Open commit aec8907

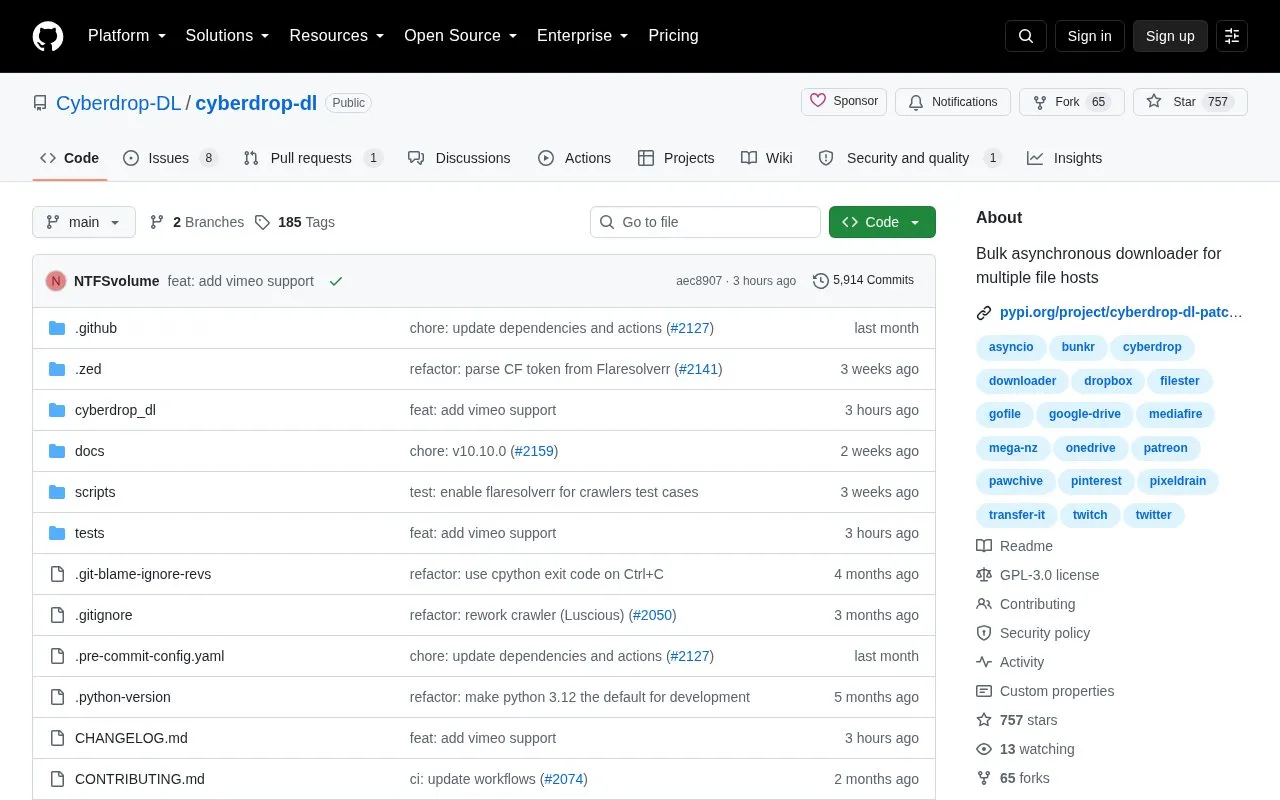tap(699, 281)
